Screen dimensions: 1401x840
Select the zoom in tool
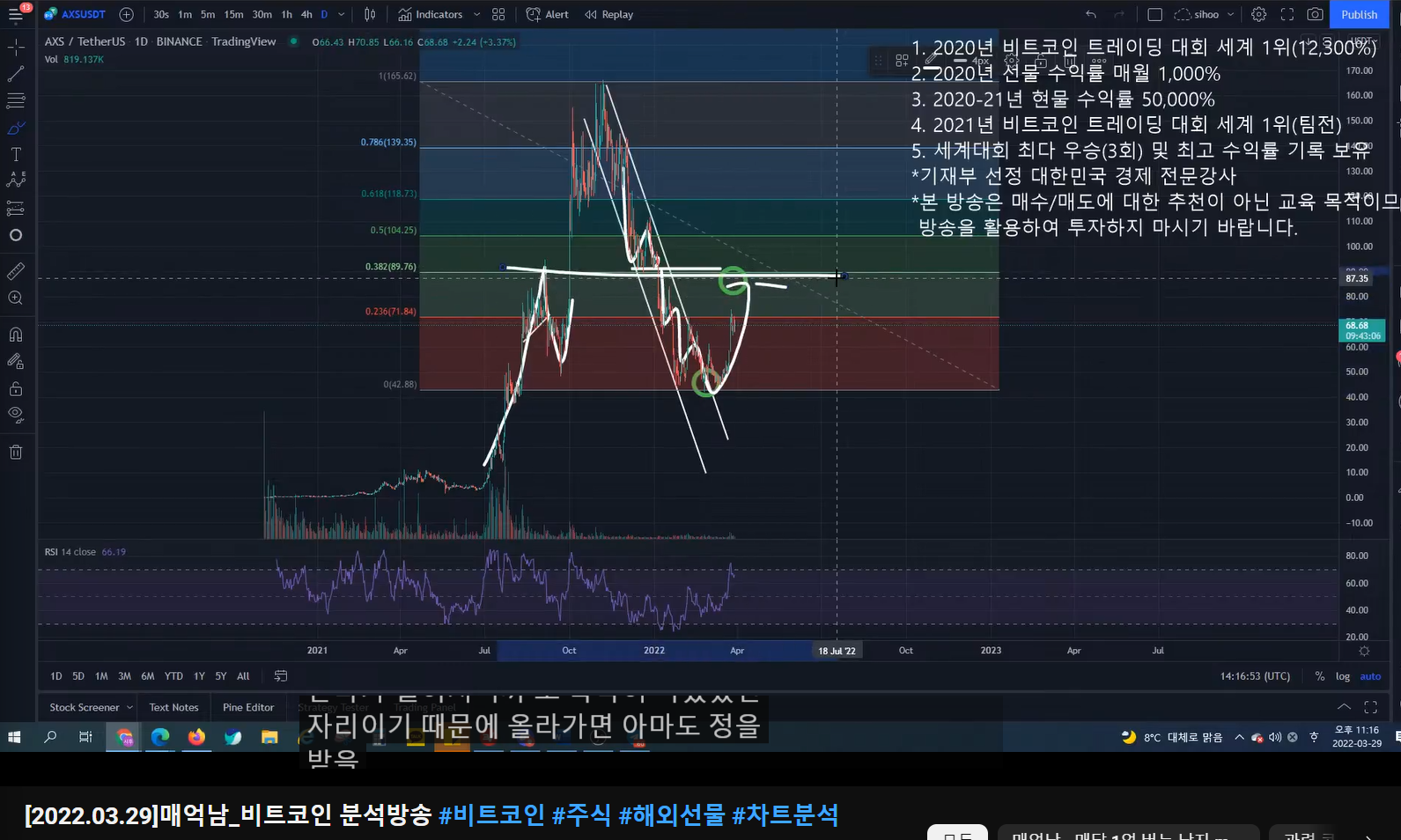pyautogui.click(x=16, y=298)
